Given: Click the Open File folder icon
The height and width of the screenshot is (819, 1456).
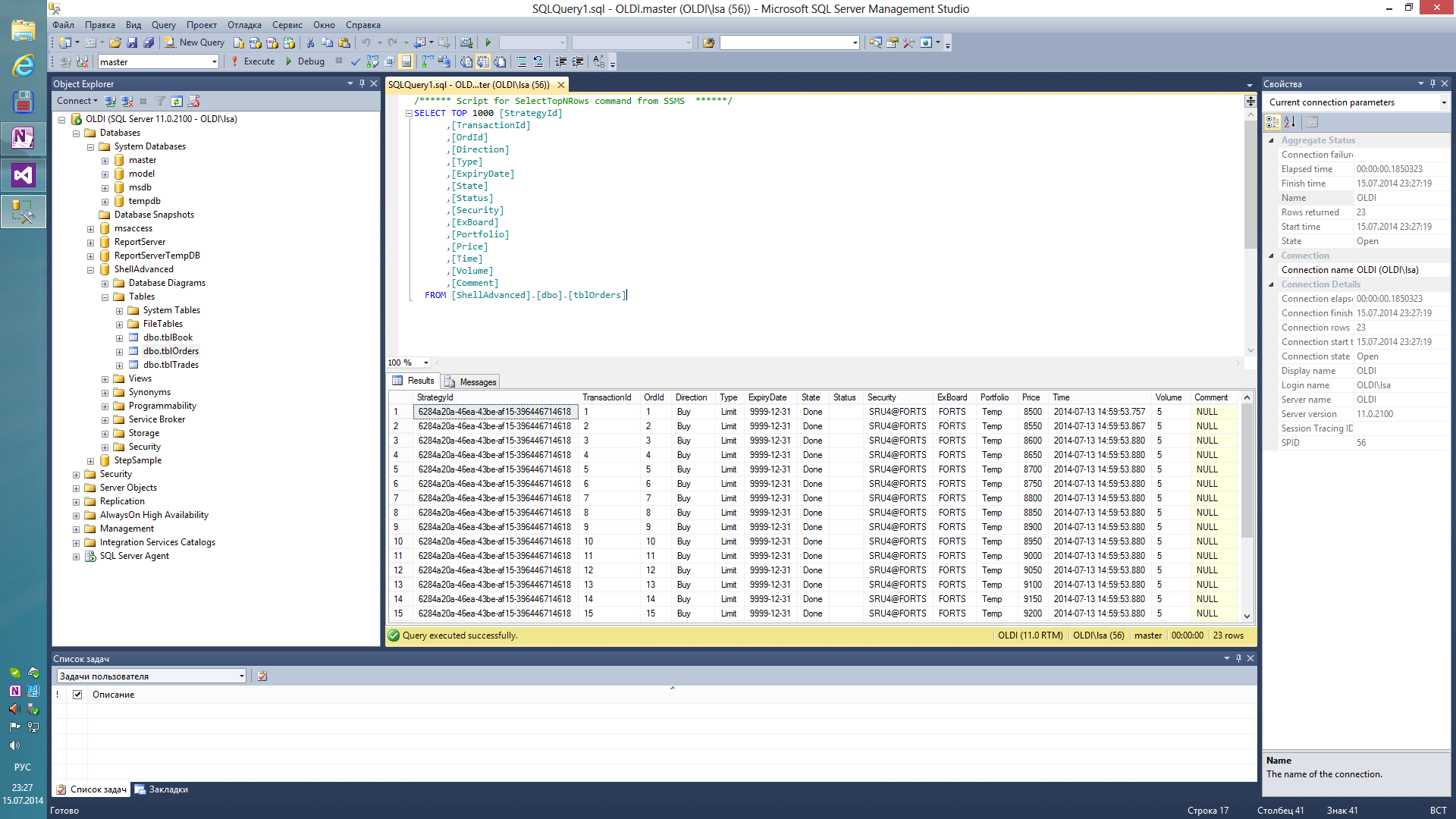Looking at the screenshot, I should click(x=115, y=42).
